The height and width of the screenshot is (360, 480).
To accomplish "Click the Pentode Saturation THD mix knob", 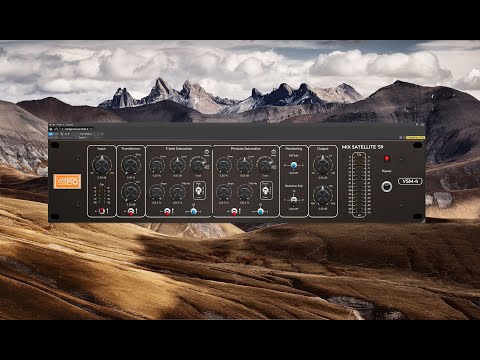I will (244, 192).
